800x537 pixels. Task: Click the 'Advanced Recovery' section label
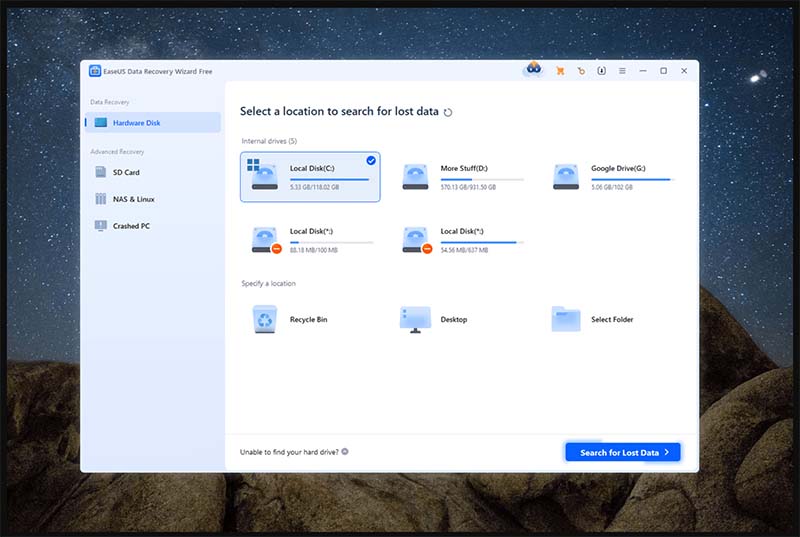[x=117, y=151]
